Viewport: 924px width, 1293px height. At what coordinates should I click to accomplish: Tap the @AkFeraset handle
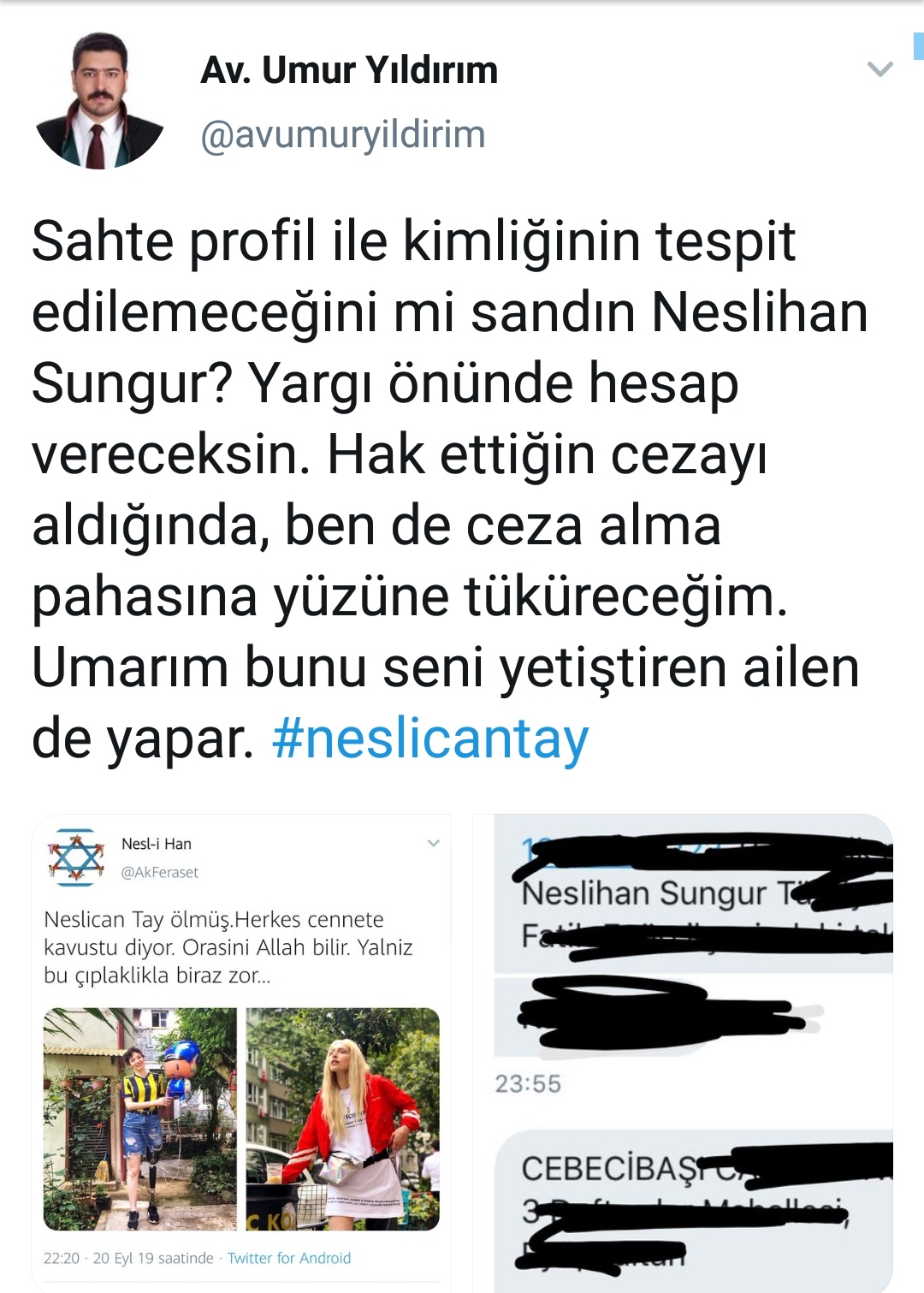159,872
